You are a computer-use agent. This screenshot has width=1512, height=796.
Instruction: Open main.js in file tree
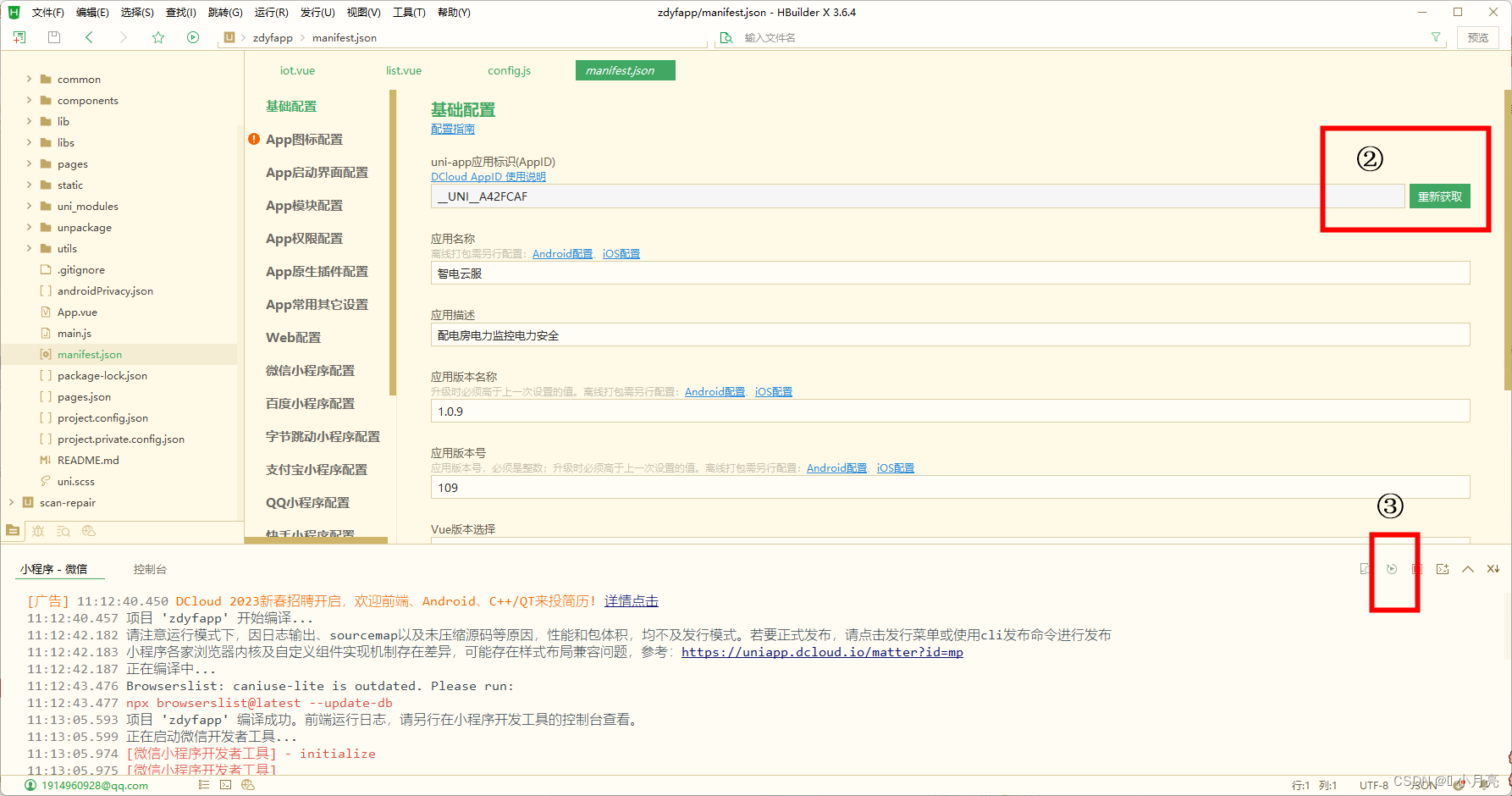click(74, 333)
